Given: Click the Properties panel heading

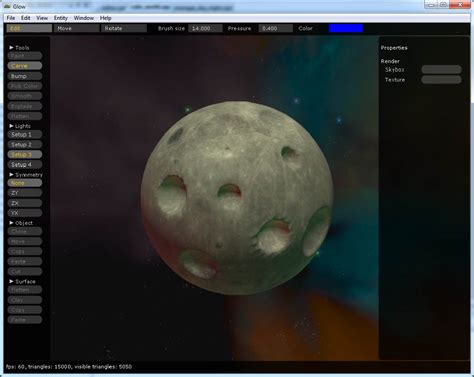Looking at the screenshot, I should [x=394, y=48].
